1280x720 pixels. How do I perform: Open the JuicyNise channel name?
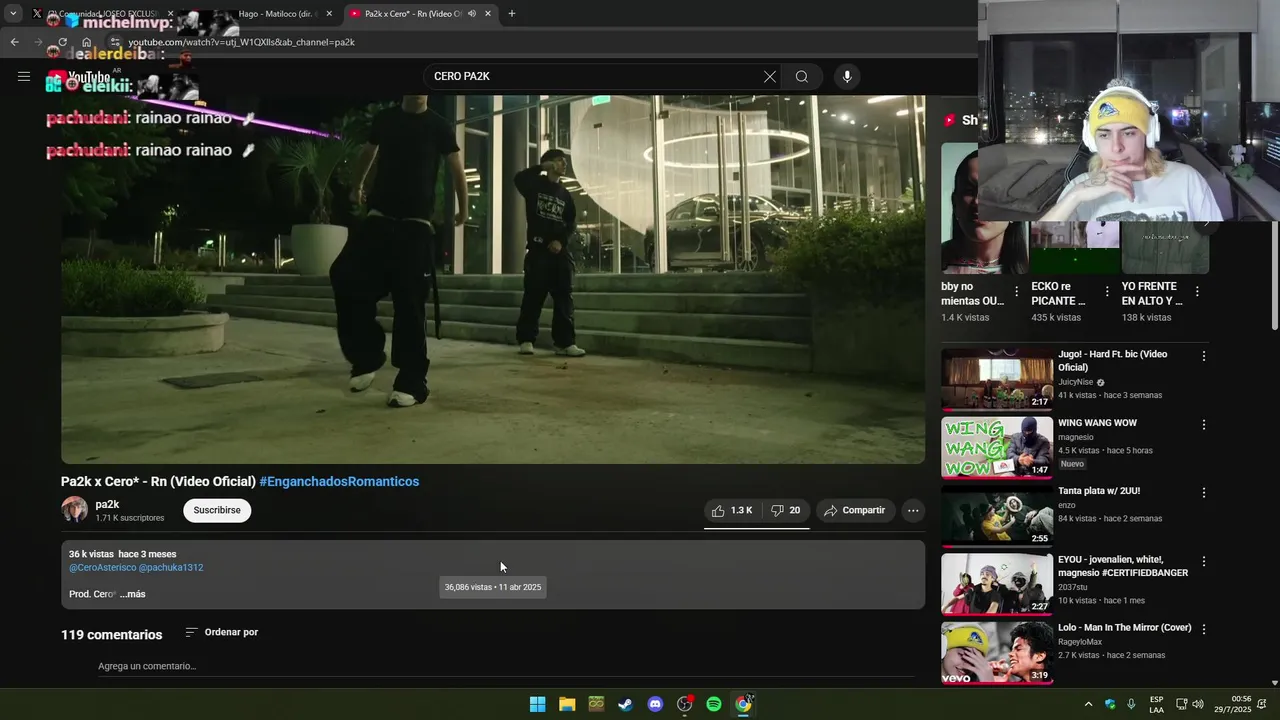coord(1076,382)
